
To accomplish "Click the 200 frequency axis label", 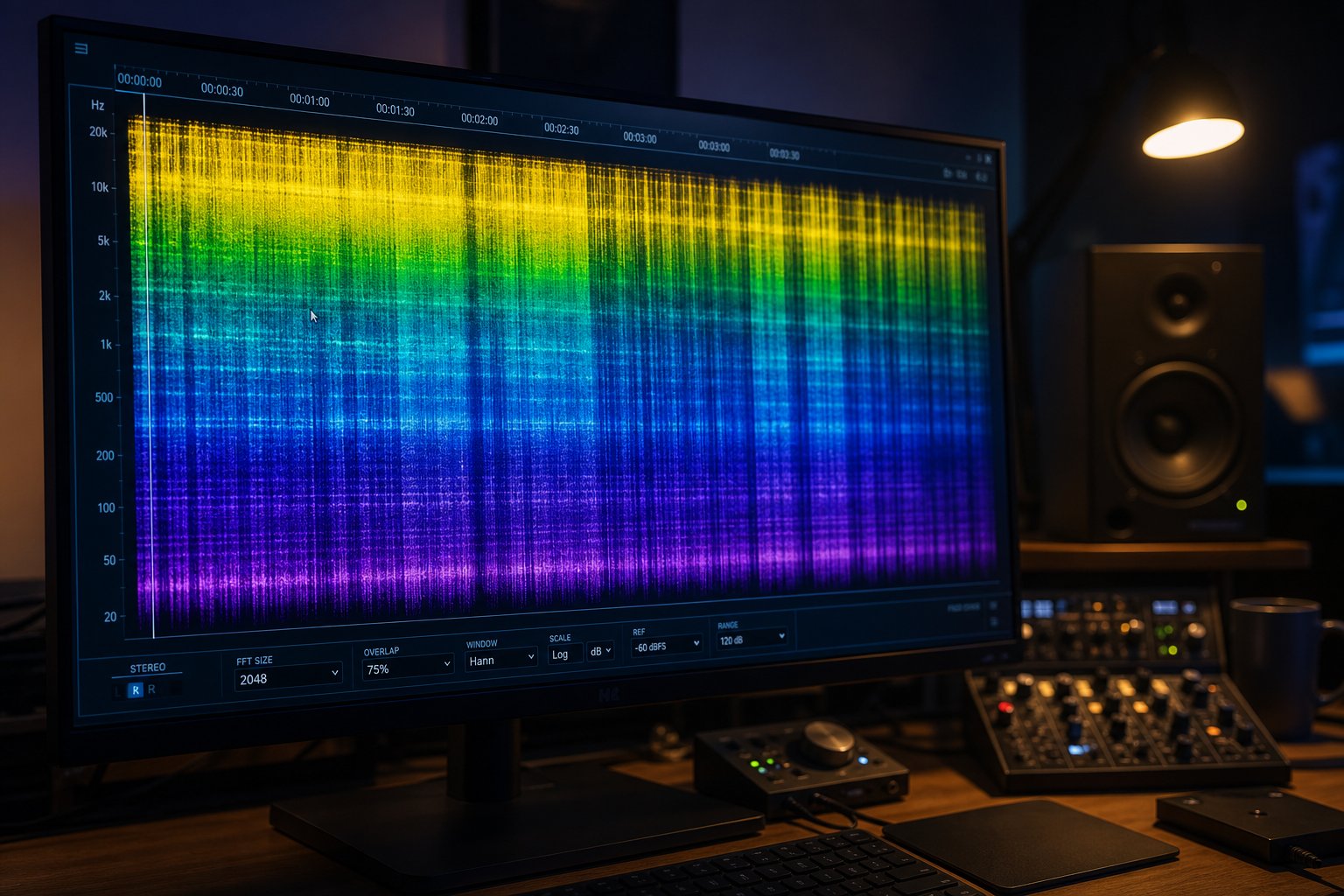I will coord(105,455).
